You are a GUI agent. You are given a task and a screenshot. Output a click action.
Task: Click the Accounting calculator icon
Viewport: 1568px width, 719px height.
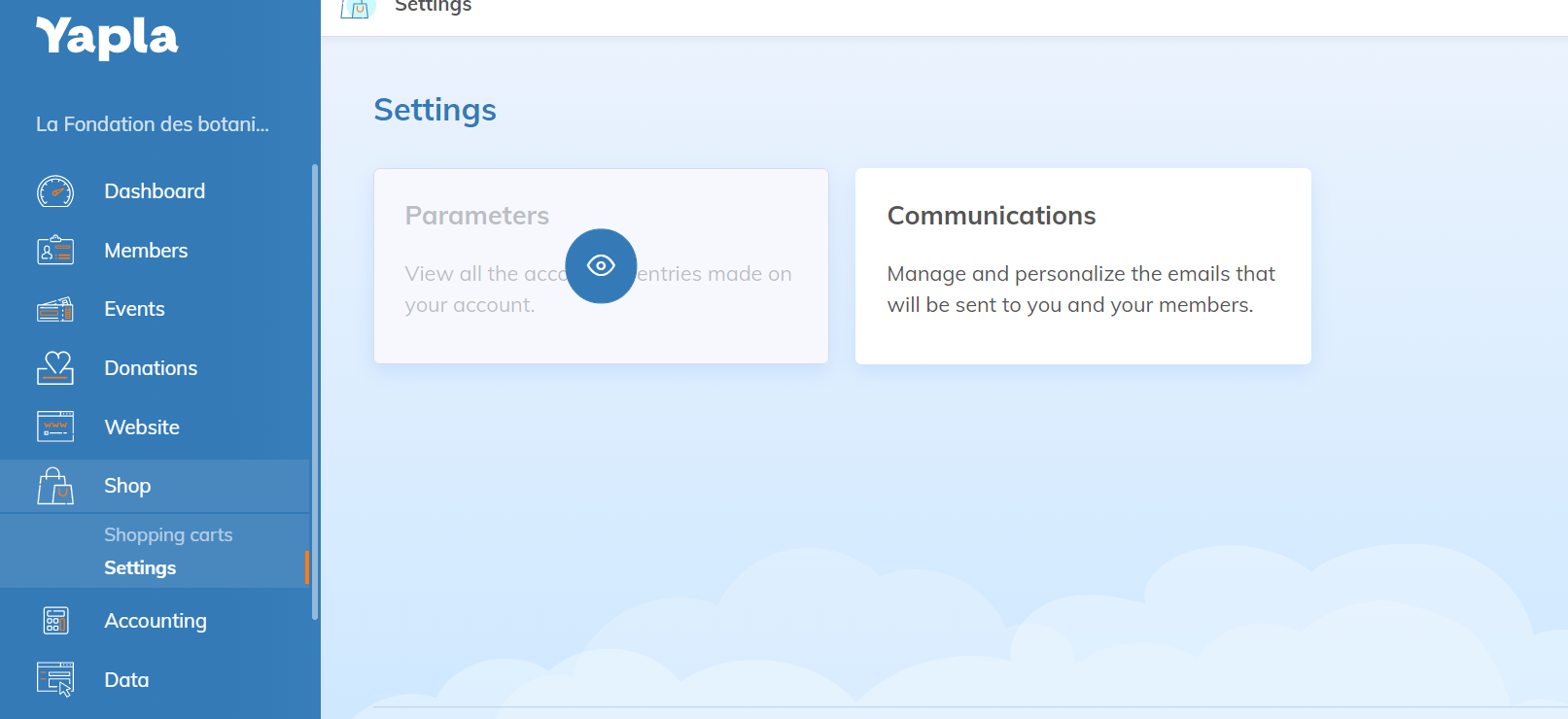tap(55, 621)
